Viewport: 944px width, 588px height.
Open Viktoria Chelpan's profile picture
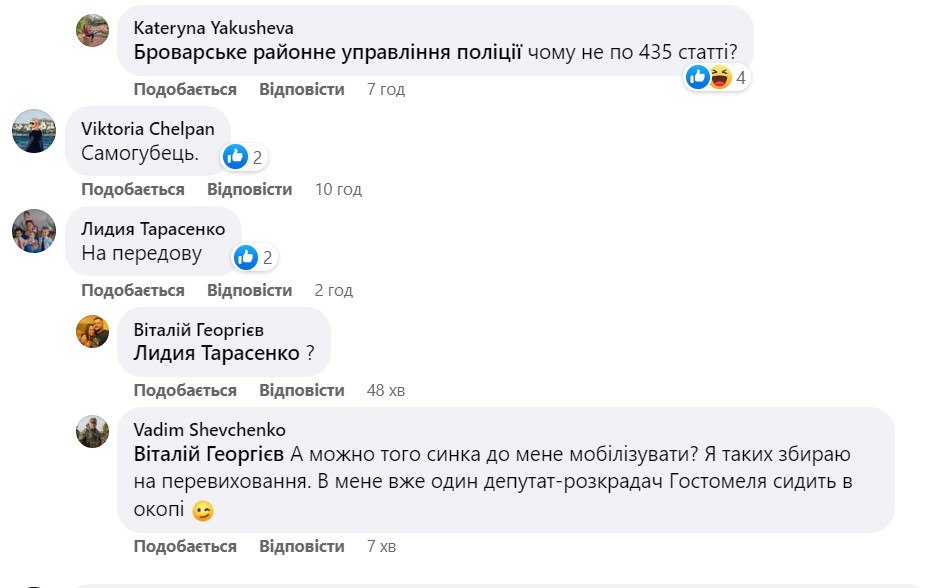(33, 131)
